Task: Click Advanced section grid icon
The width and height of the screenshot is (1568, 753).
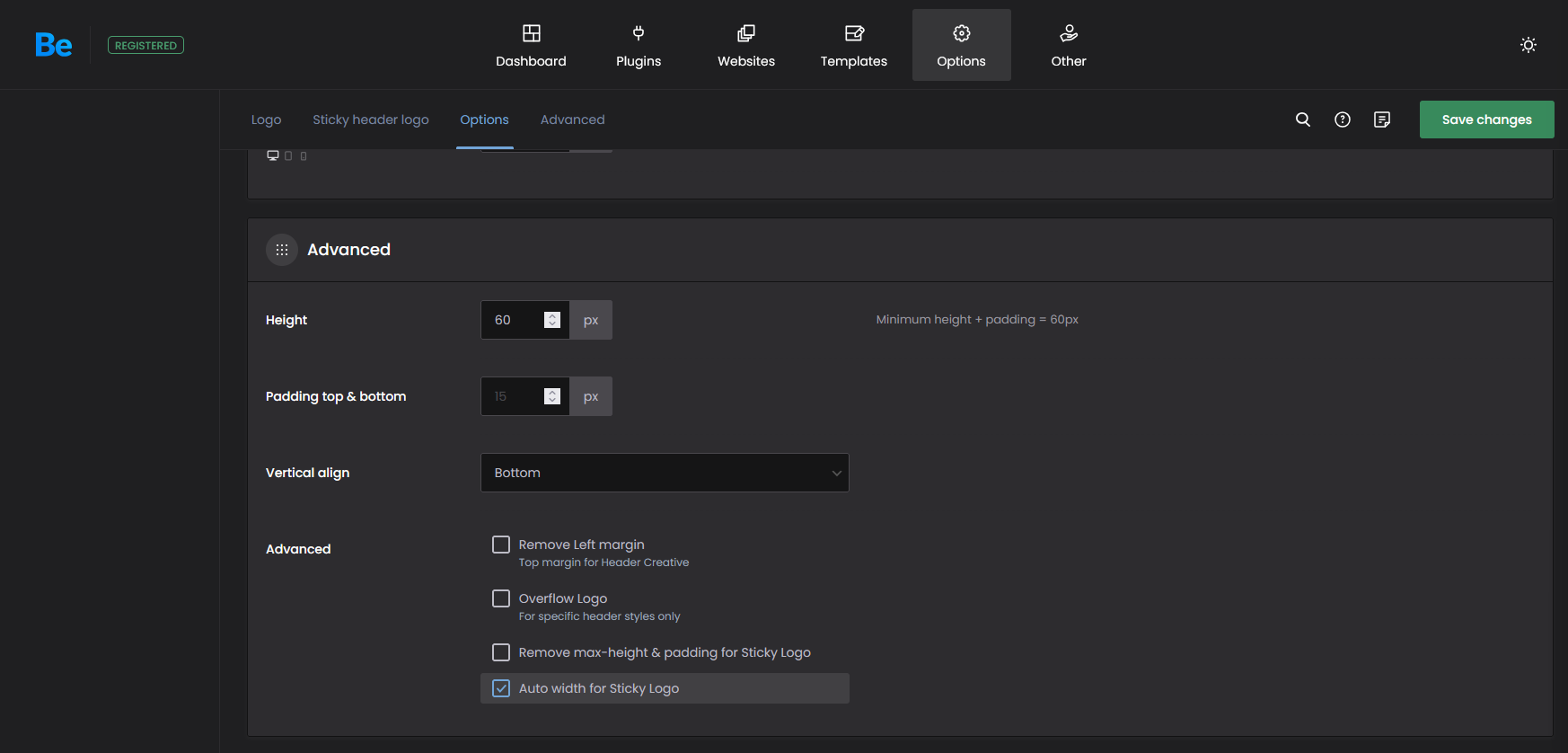Action: coord(282,250)
